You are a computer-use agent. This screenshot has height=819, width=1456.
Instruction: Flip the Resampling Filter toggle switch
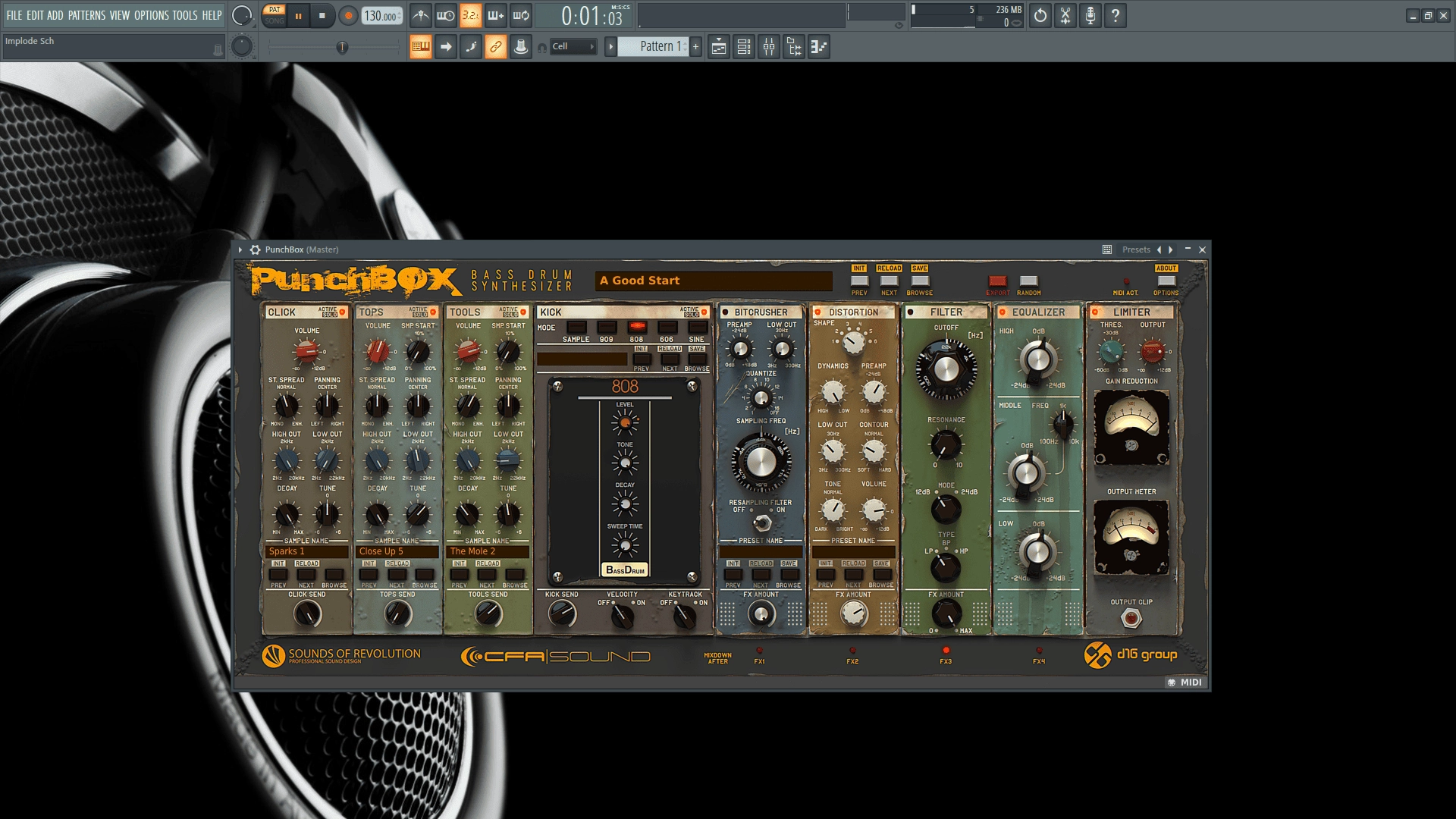[761, 522]
